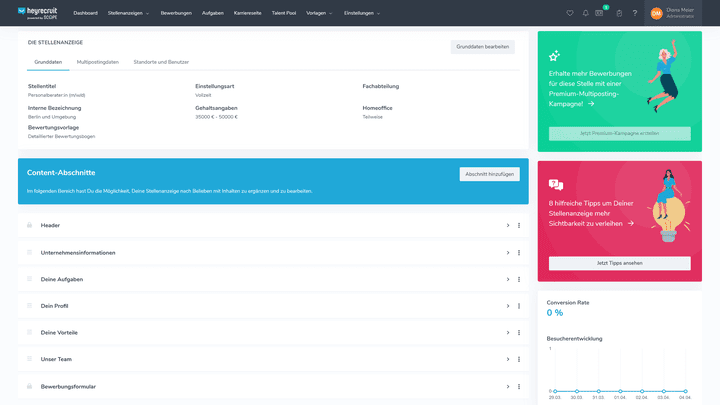The width and height of the screenshot is (720, 405).
Task: Open three-dot menu for Header section
Action: [x=519, y=225]
